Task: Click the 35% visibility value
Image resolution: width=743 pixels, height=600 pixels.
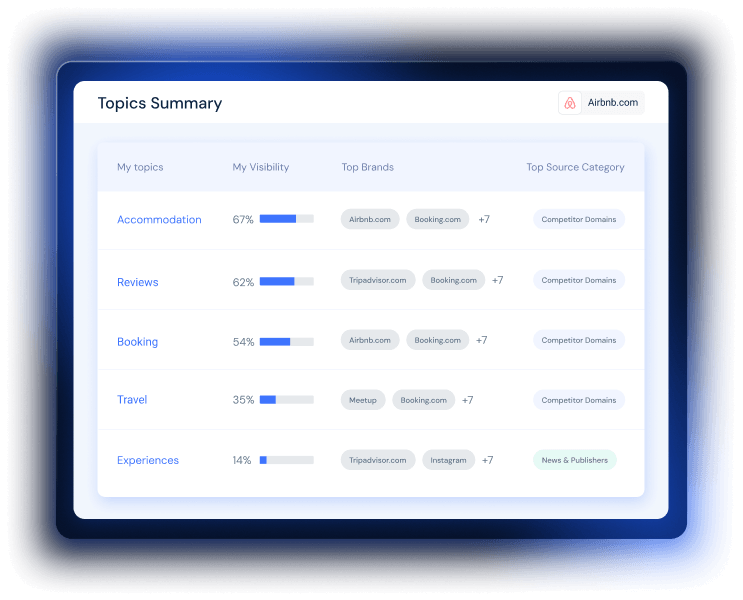Action: (243, 400)
